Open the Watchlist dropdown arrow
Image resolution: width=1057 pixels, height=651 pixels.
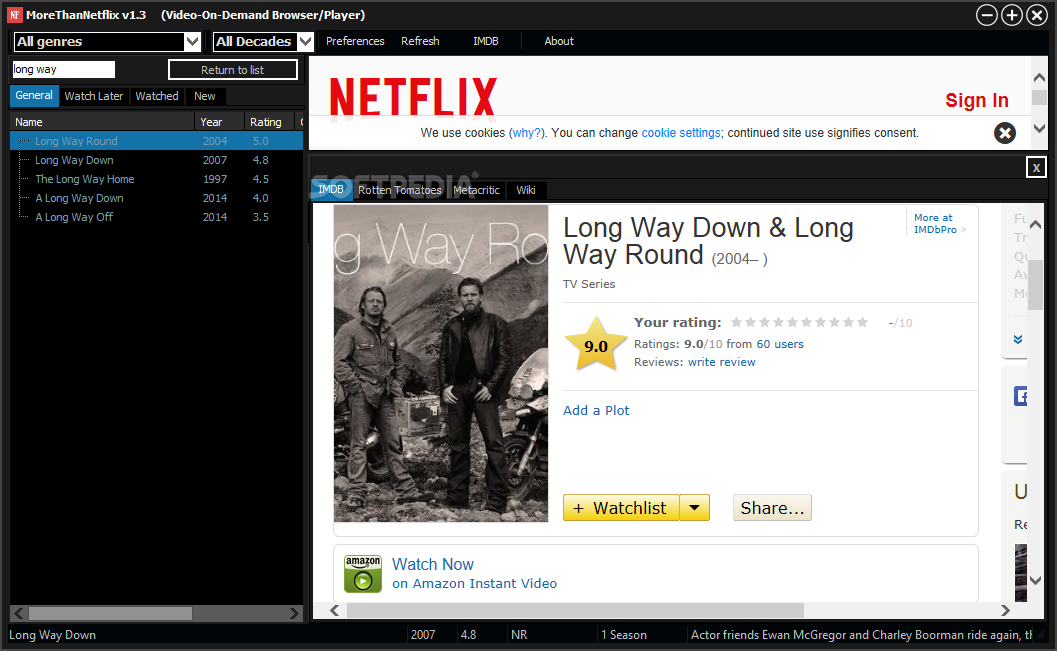tap(694, 507)
